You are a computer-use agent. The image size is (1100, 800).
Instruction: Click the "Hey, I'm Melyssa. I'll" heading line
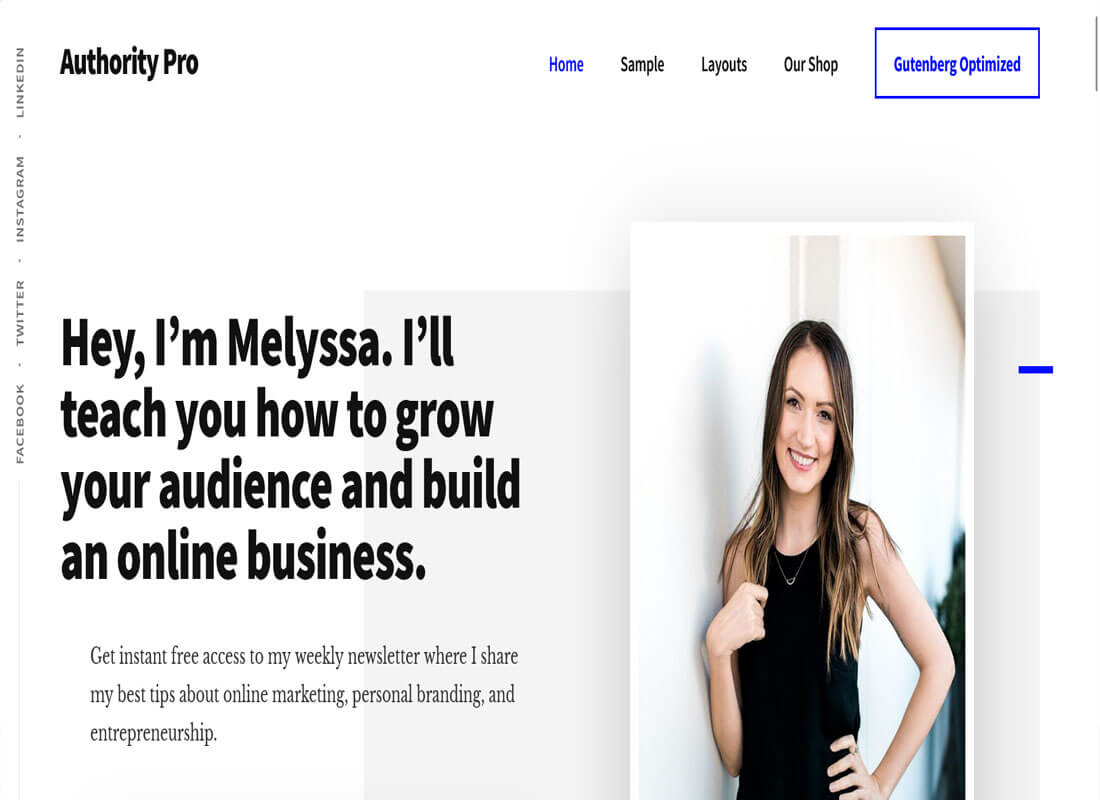tap(257, 344)
